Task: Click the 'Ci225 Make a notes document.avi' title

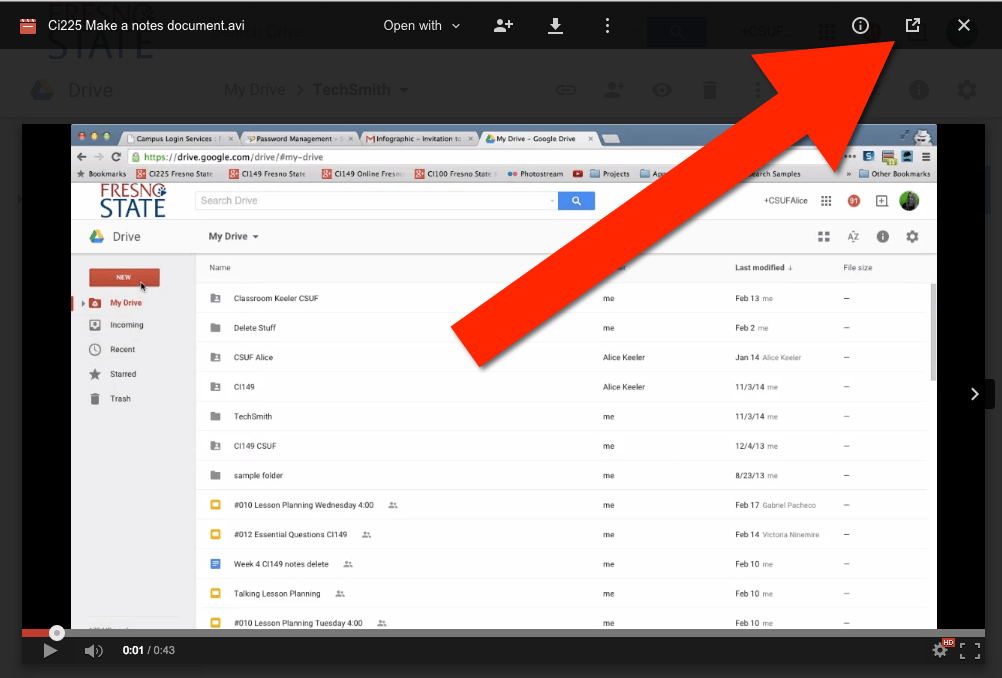Action: click(x=146, y=26)
